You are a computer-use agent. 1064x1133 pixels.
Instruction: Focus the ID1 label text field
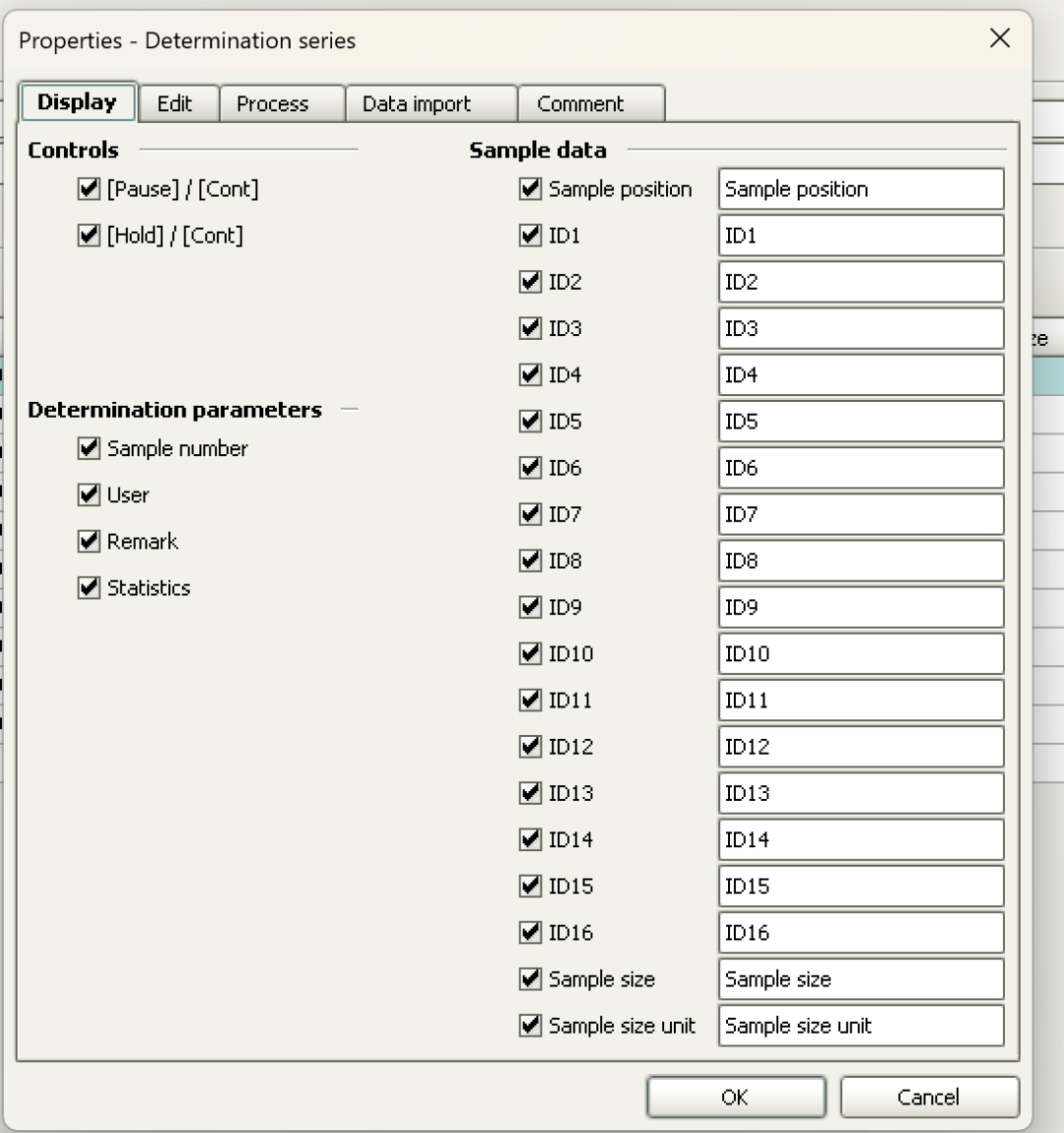click(x=861, y=235)
